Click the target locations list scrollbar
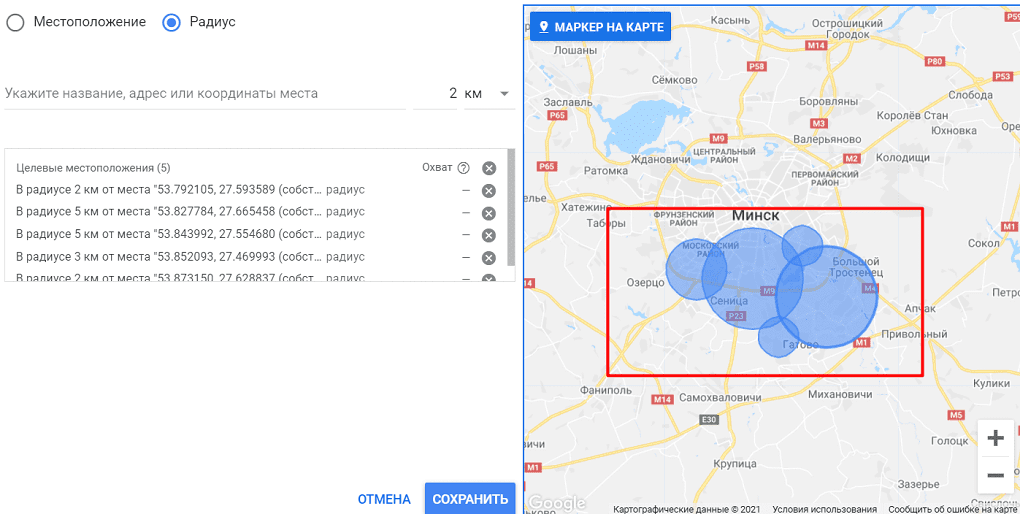 [512, 207]
